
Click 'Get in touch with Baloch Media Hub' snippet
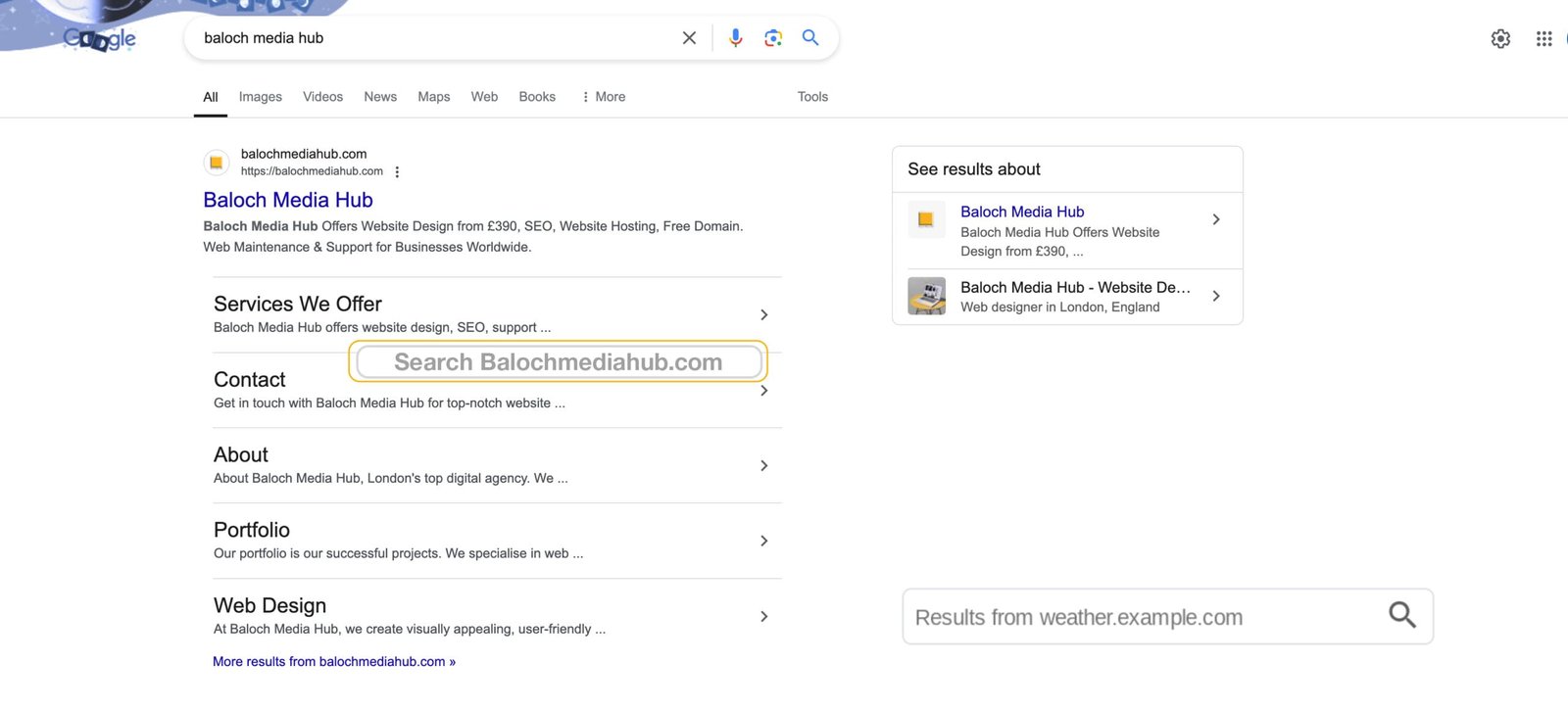tap(389, 402)
